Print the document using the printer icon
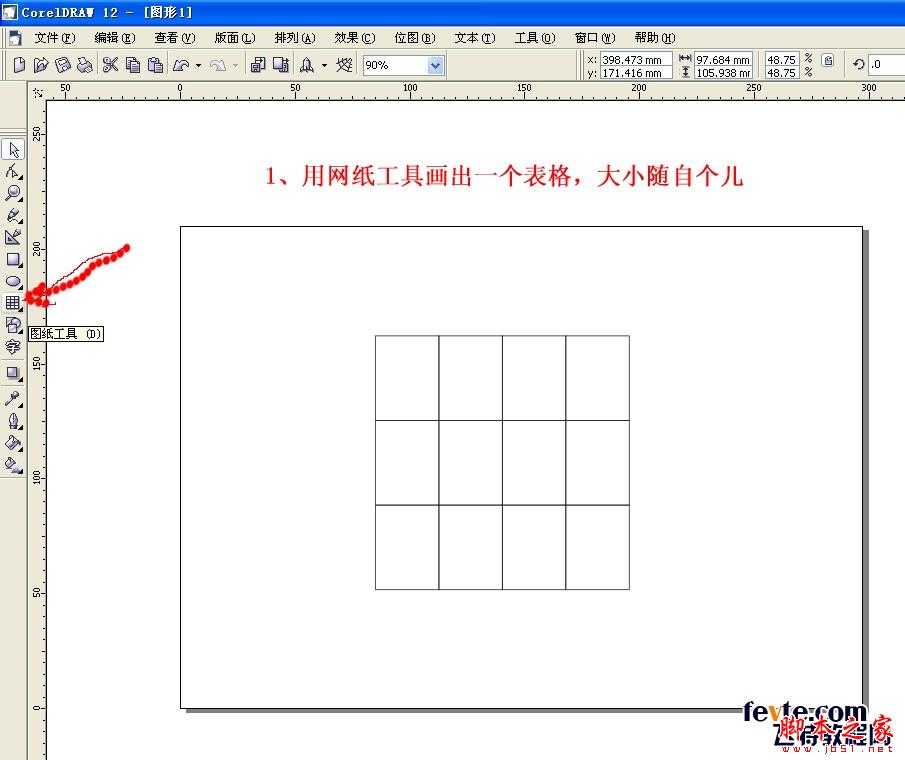The width and height of the screenshot is (905, 760). click(x=85, y=65)
